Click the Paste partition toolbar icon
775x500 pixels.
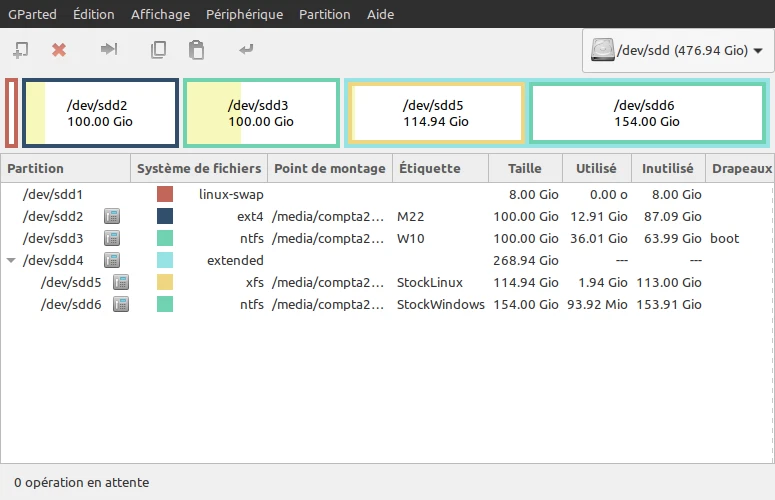(196, 50)
